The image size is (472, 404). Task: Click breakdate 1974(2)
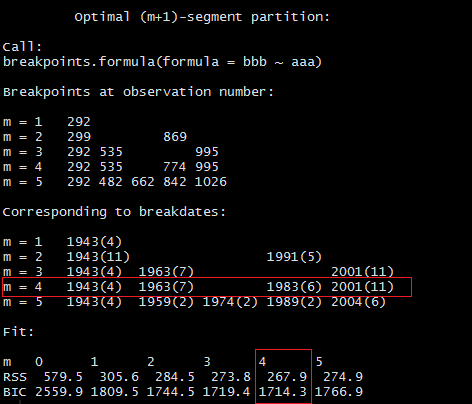point(230,302)
